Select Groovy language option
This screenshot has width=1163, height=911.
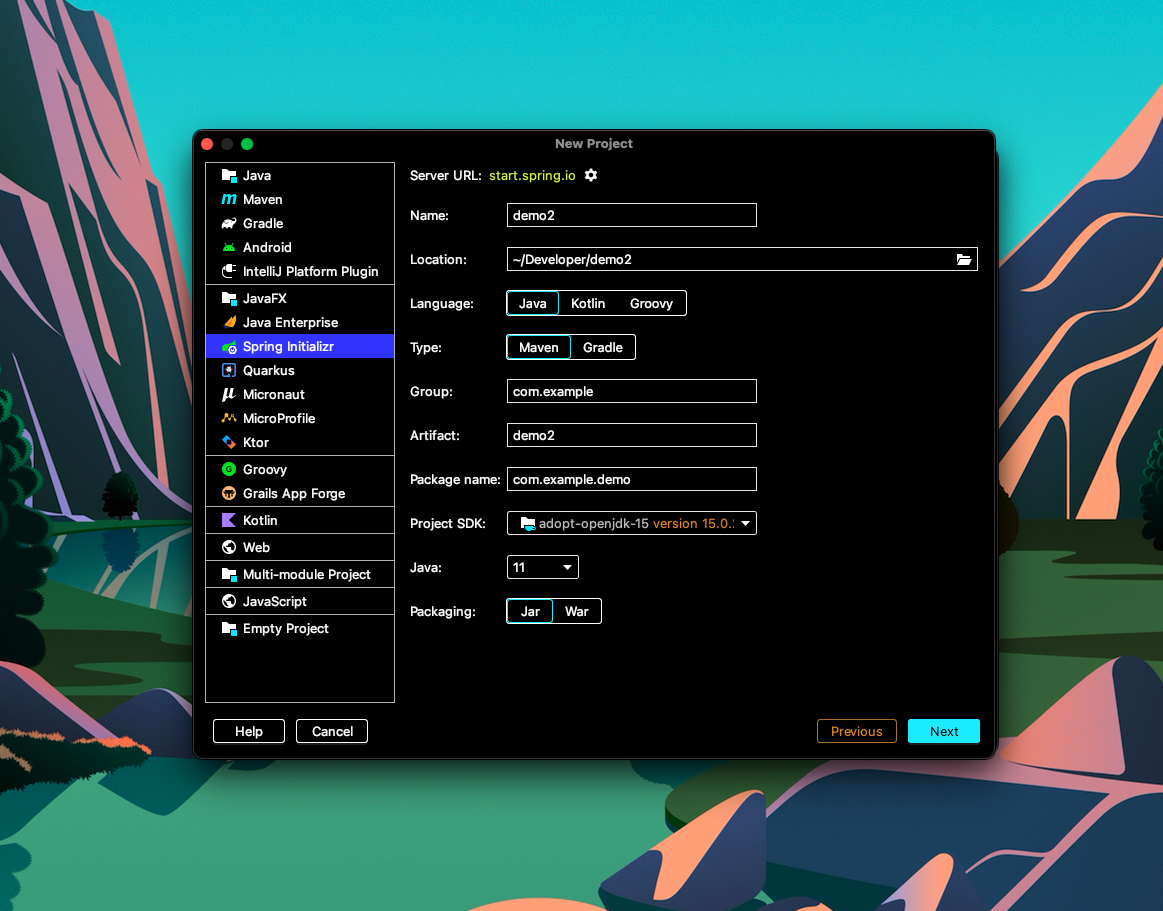pyautogui.click(x=651, y=303)
